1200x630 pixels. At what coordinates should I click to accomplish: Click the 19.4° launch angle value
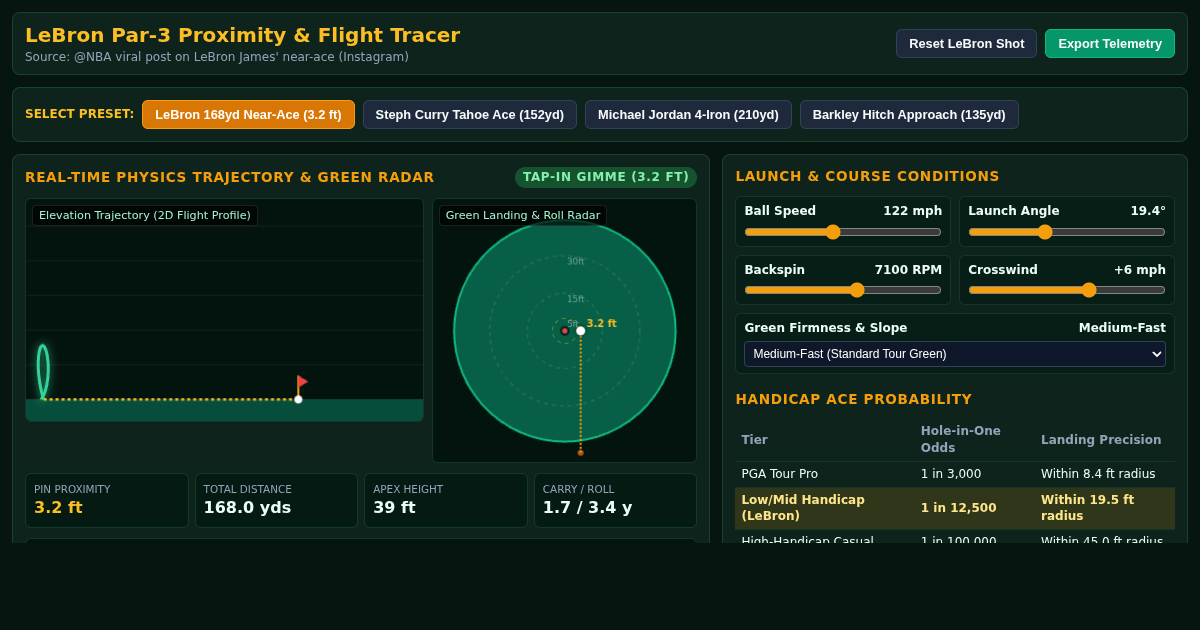(x=1148, y=211)
